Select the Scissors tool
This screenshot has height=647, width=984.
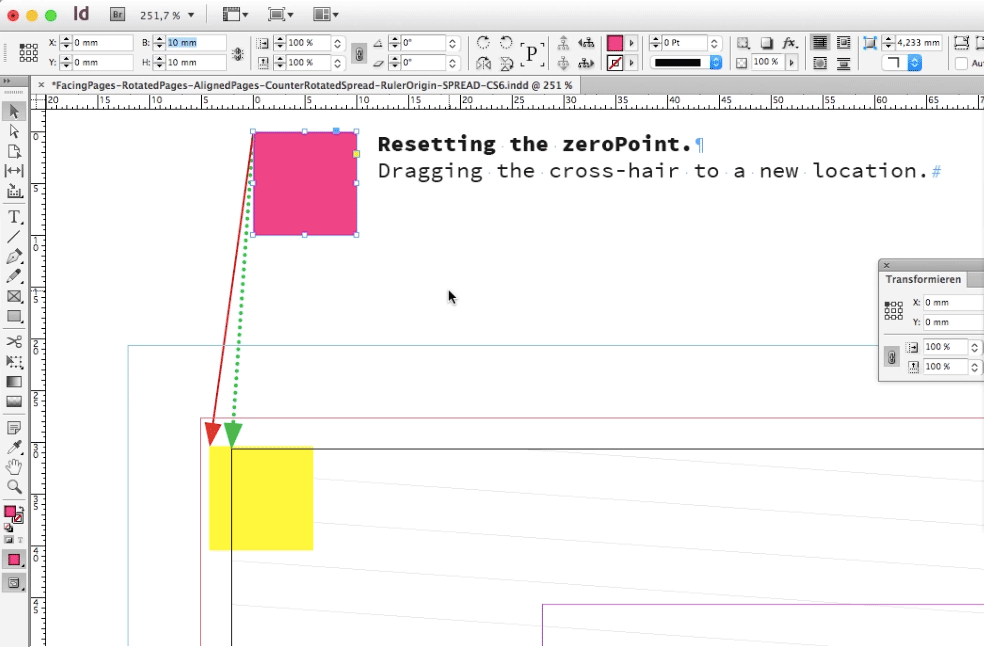coord(14,342)
